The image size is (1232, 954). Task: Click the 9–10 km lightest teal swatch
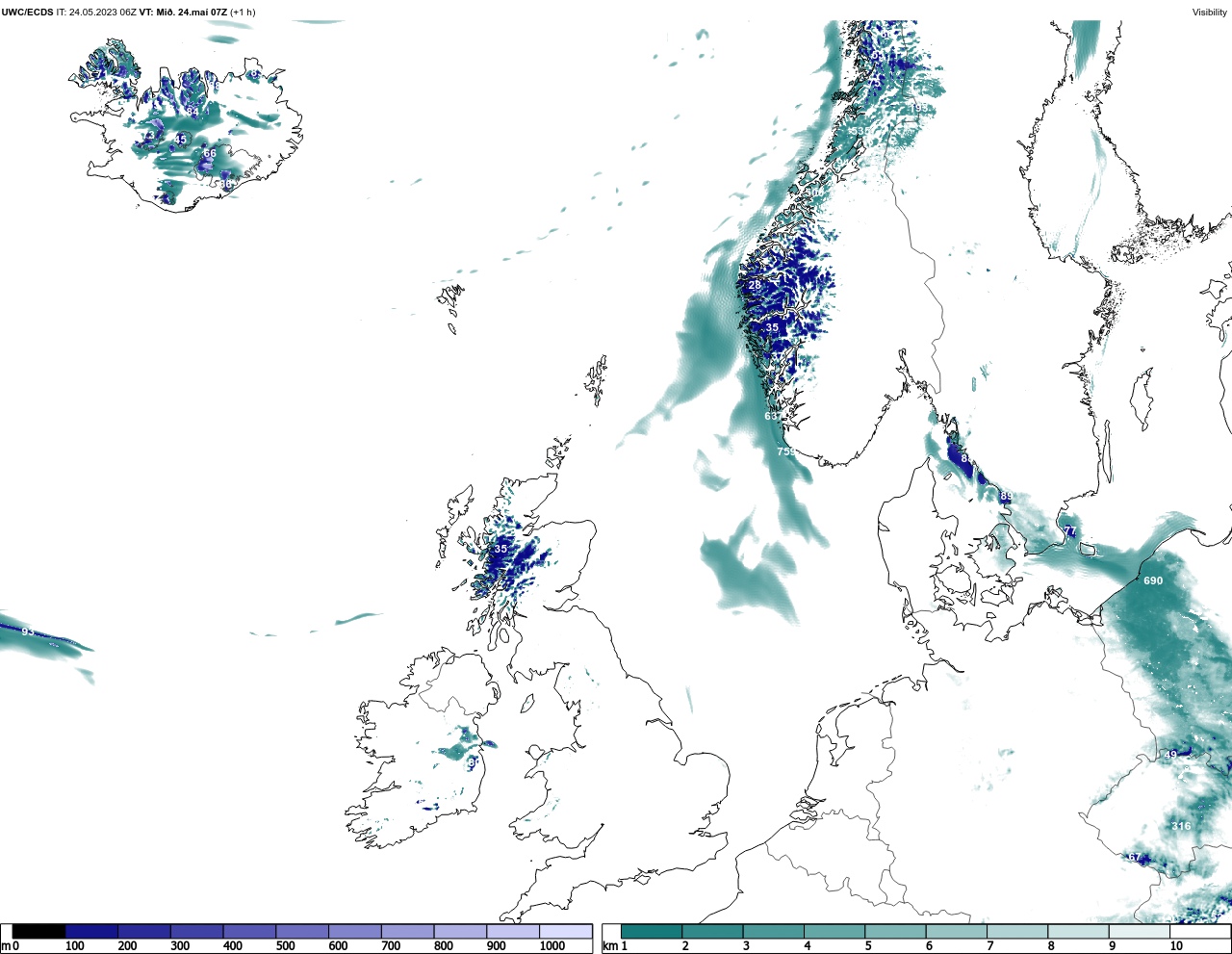[1140, 931]
